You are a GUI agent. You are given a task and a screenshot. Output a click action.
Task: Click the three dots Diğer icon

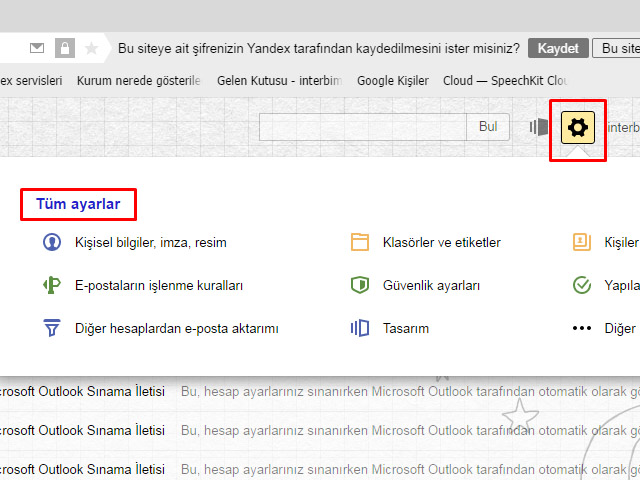pyautogui.click(x=582, y=328)
